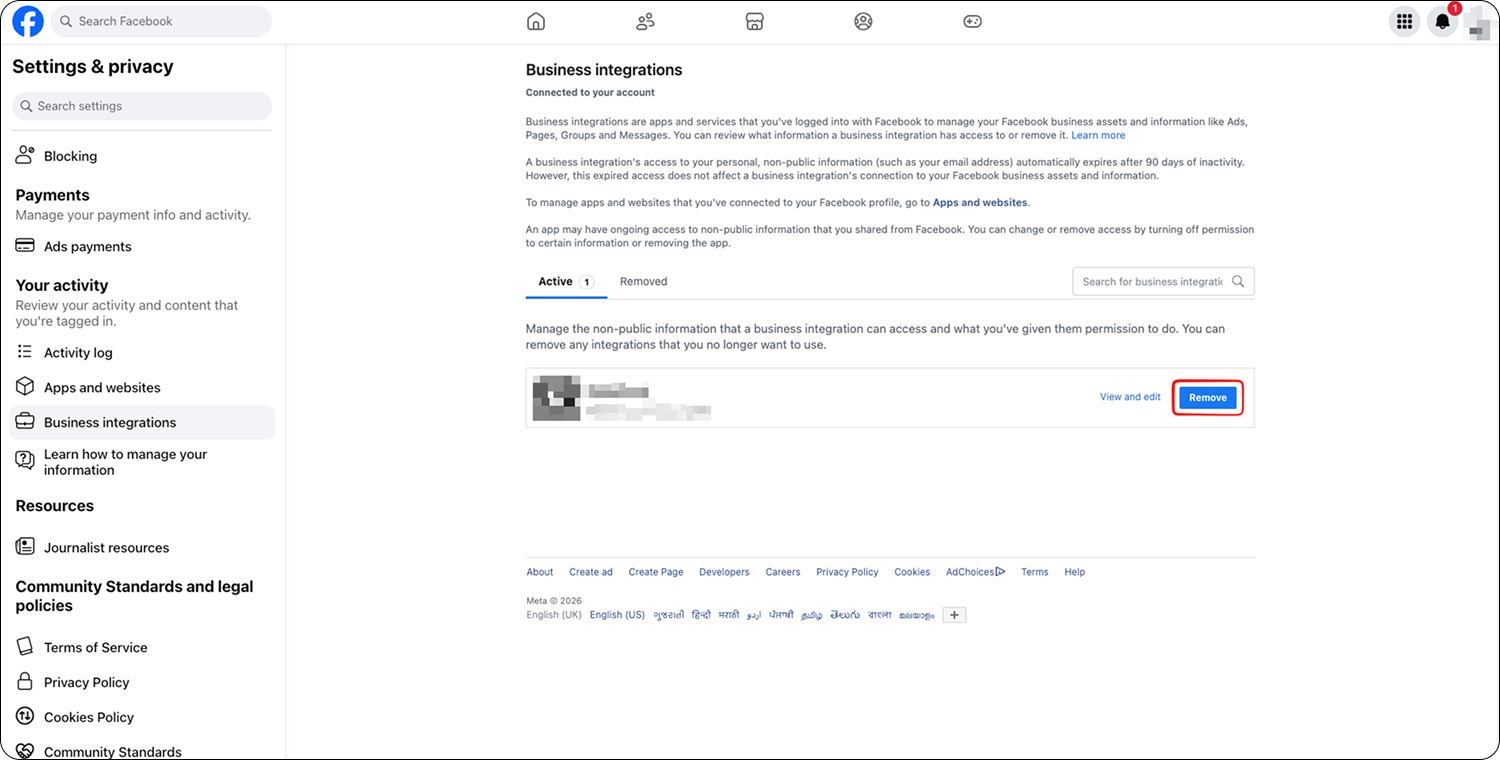Open Help footer link
The image size is (1500, 760).
pyautogui.click(x=1075, y=572)
